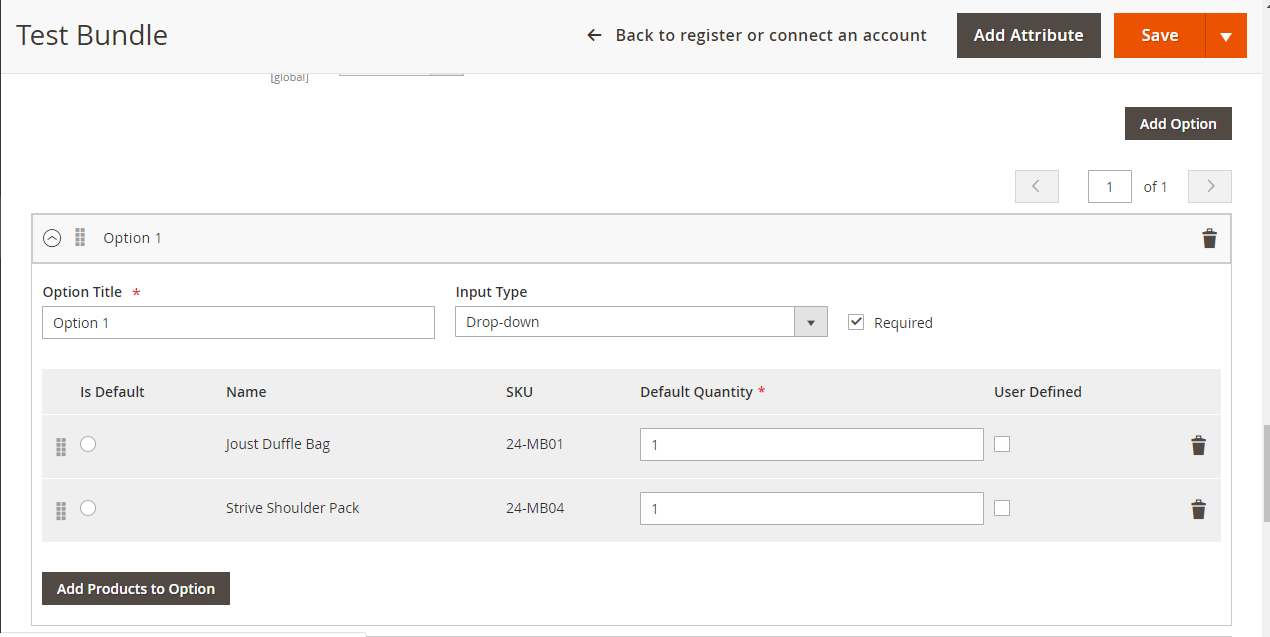1270x637 pixels.
Task: Go to previous page of options
Action: [x=1036, y=186]
